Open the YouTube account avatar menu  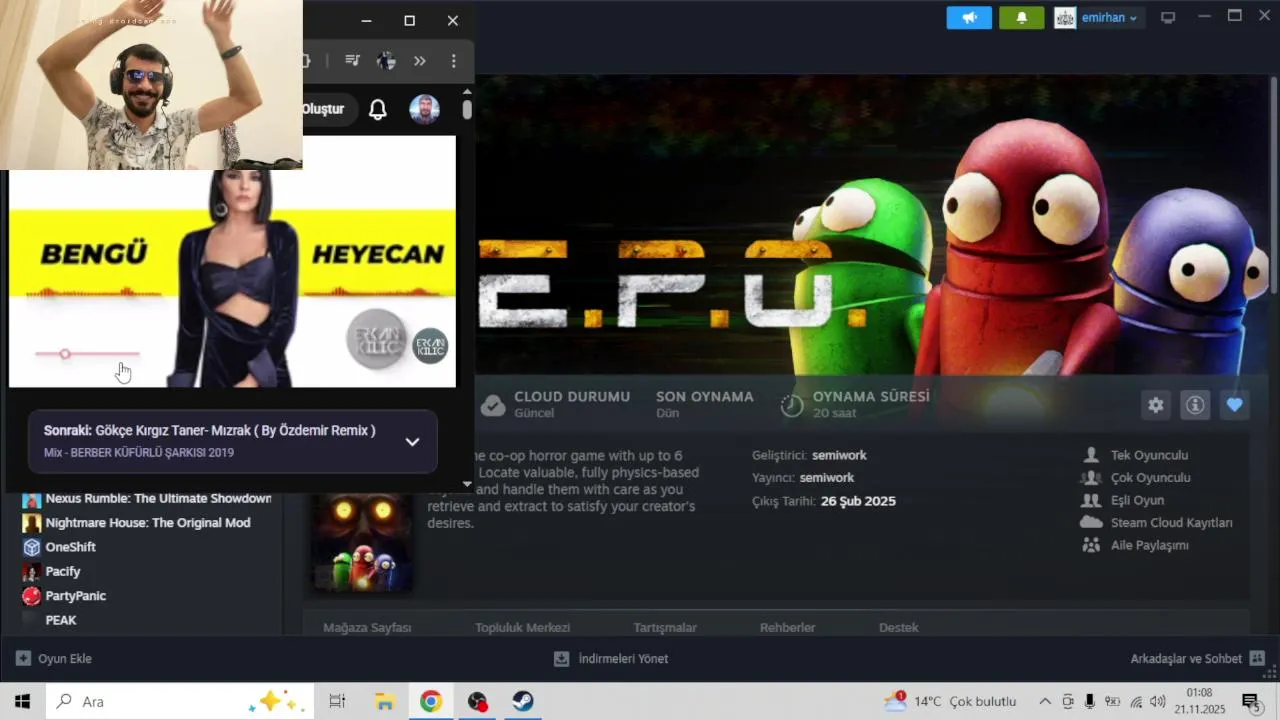point(425,110)
